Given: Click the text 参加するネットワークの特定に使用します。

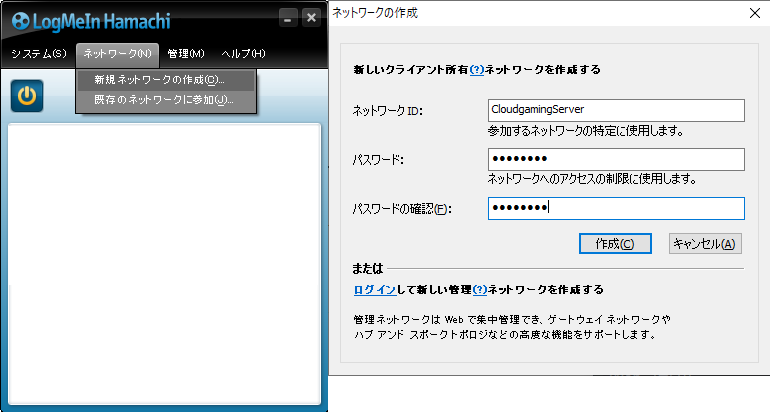Looking at the screenshot, I should coord(586,131).
